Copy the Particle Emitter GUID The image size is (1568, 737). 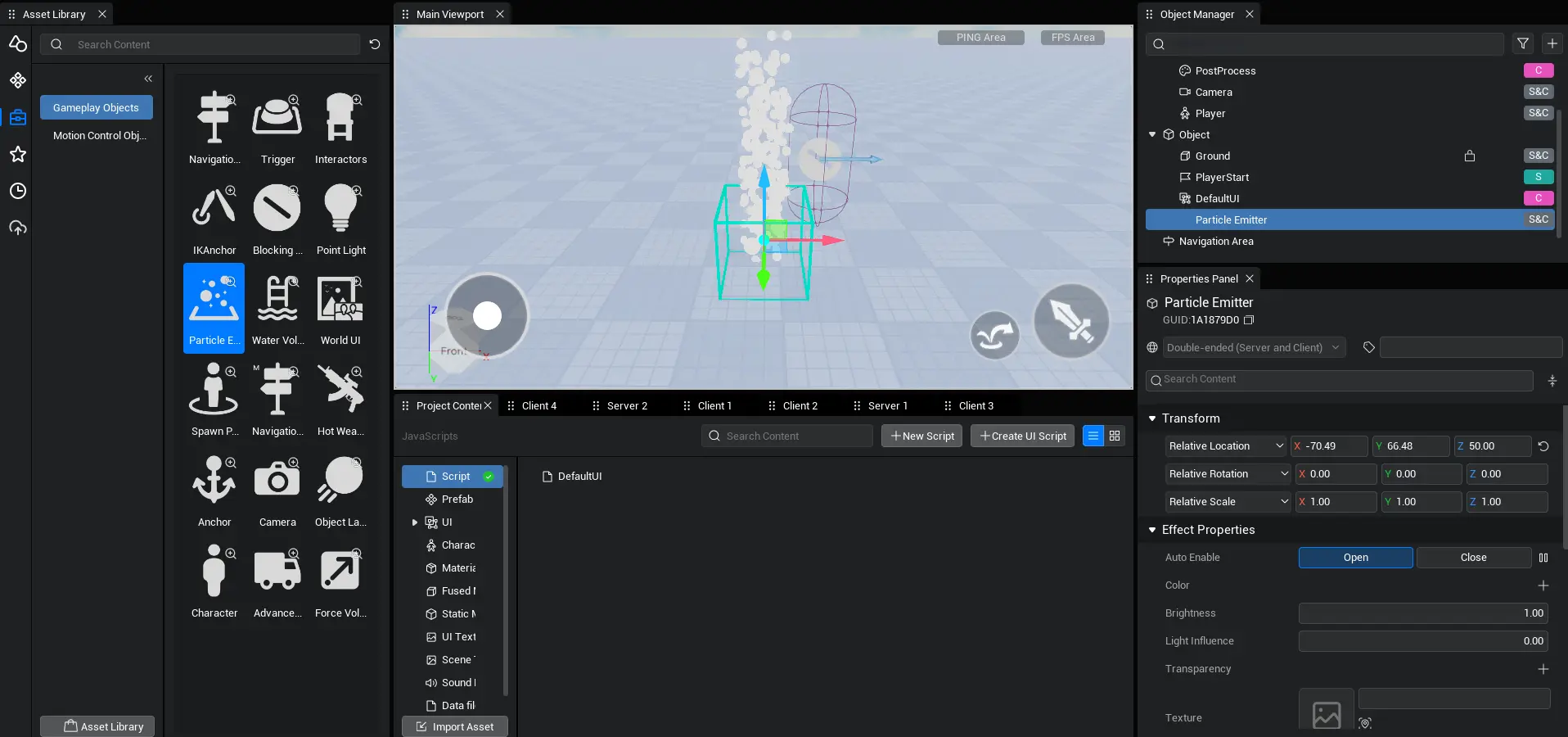point(1249,320)
